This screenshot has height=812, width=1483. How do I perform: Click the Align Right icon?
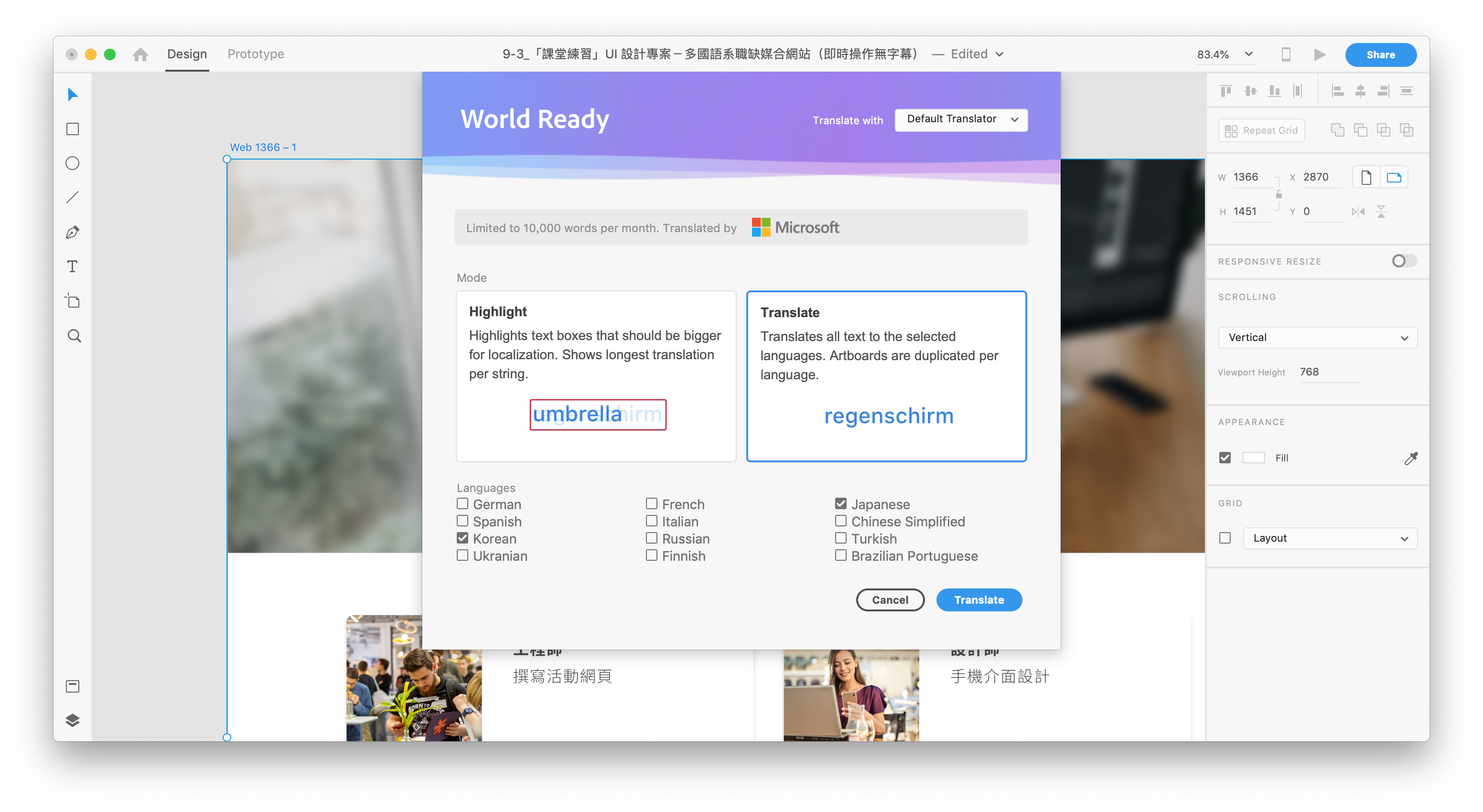click(1384, 90)
